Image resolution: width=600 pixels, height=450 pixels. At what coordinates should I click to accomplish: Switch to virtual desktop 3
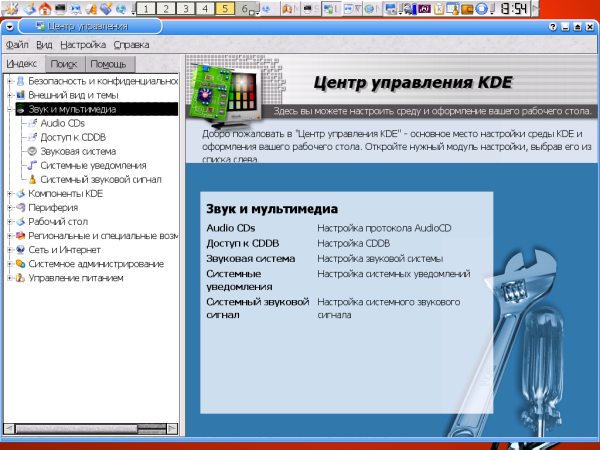coord(186,8)
